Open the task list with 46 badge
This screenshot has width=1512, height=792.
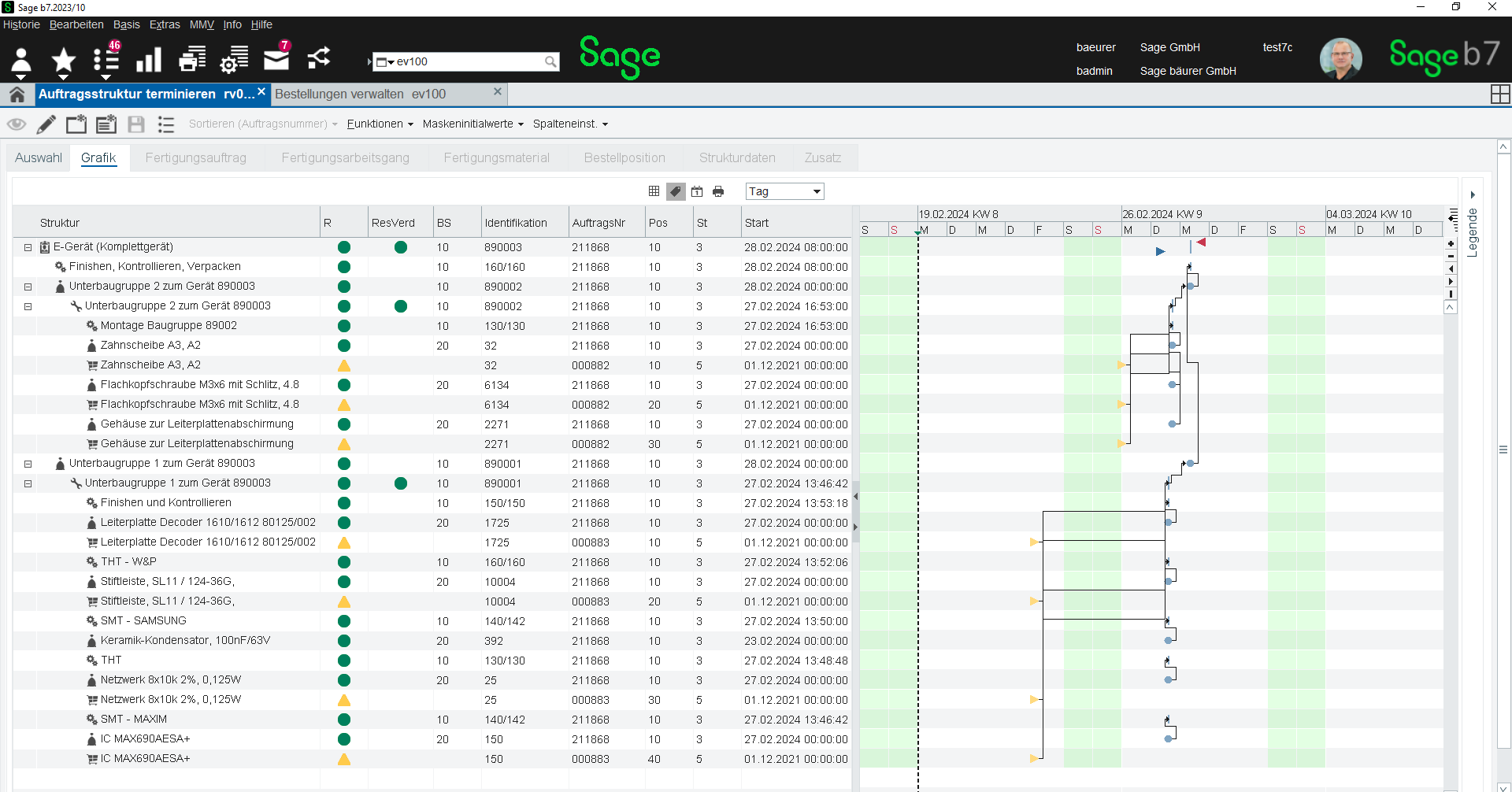point(106,61)
